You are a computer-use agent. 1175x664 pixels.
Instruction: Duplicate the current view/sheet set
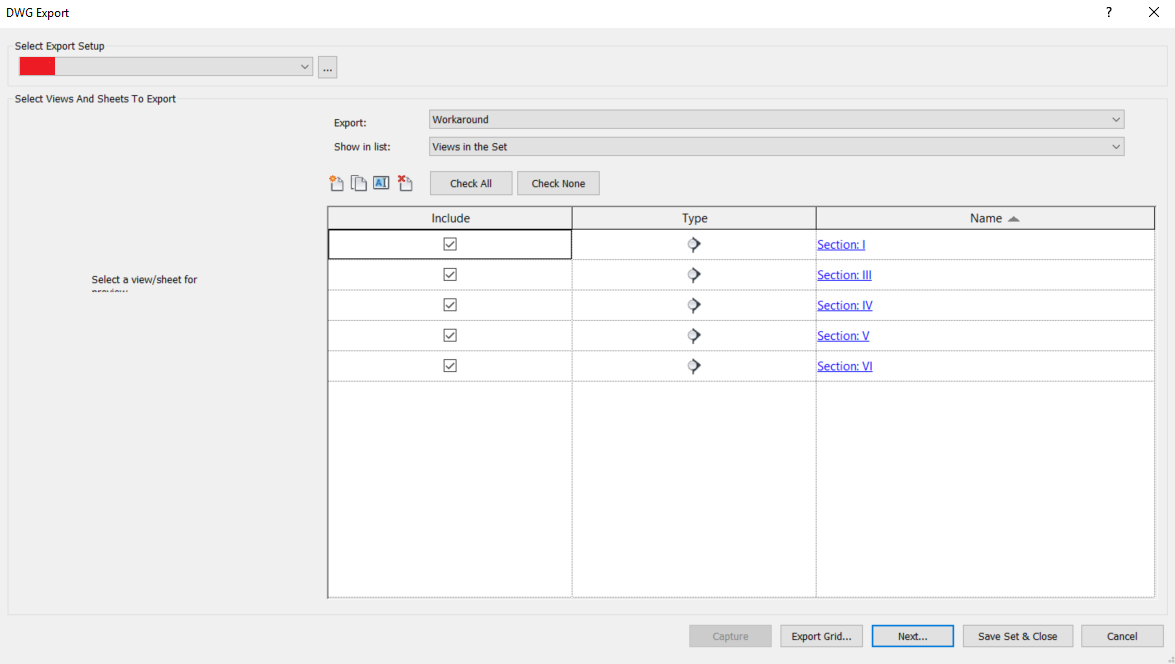coord(358,183)
